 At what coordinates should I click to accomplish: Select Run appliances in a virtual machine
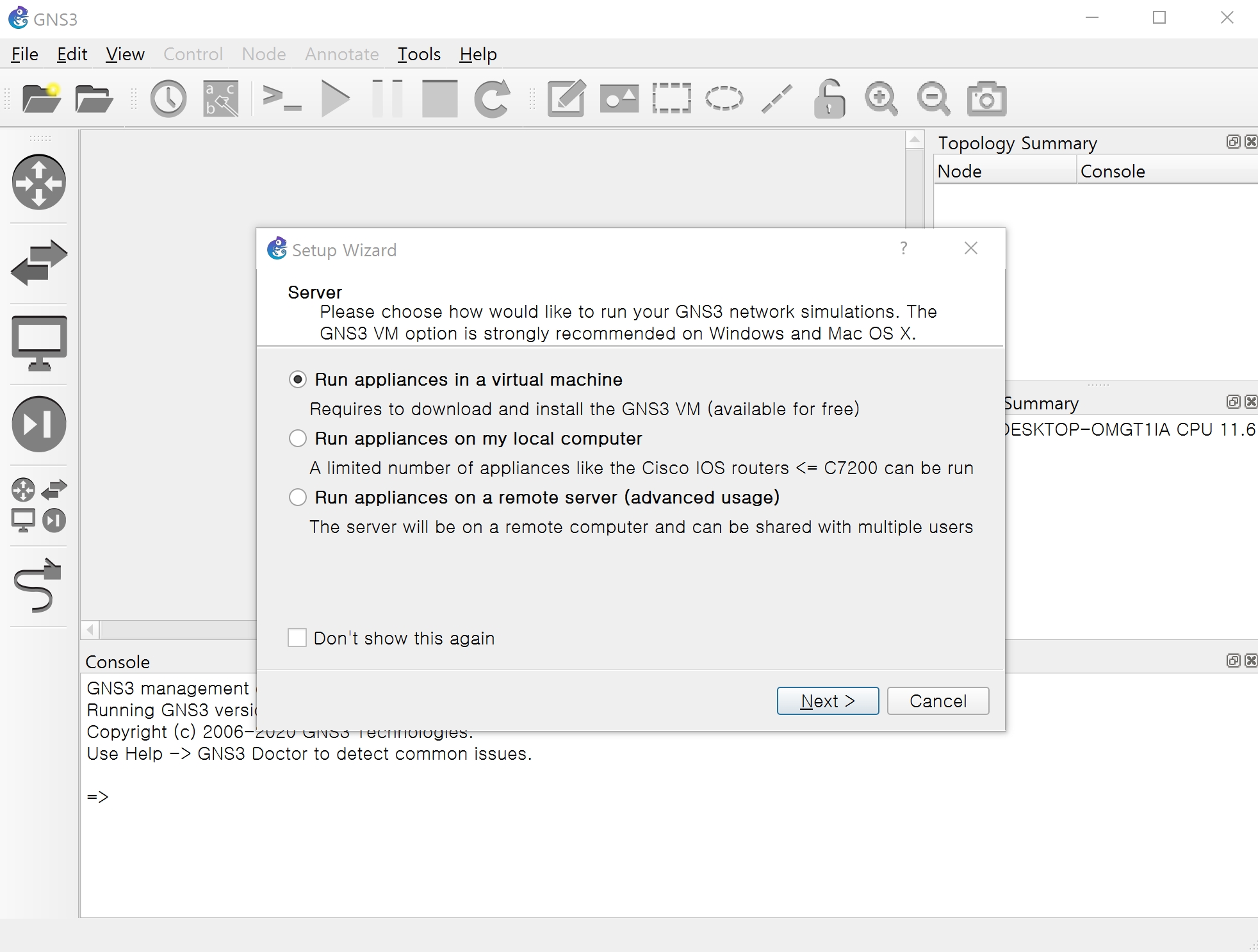pyautogui.click(x=298, y=379)
